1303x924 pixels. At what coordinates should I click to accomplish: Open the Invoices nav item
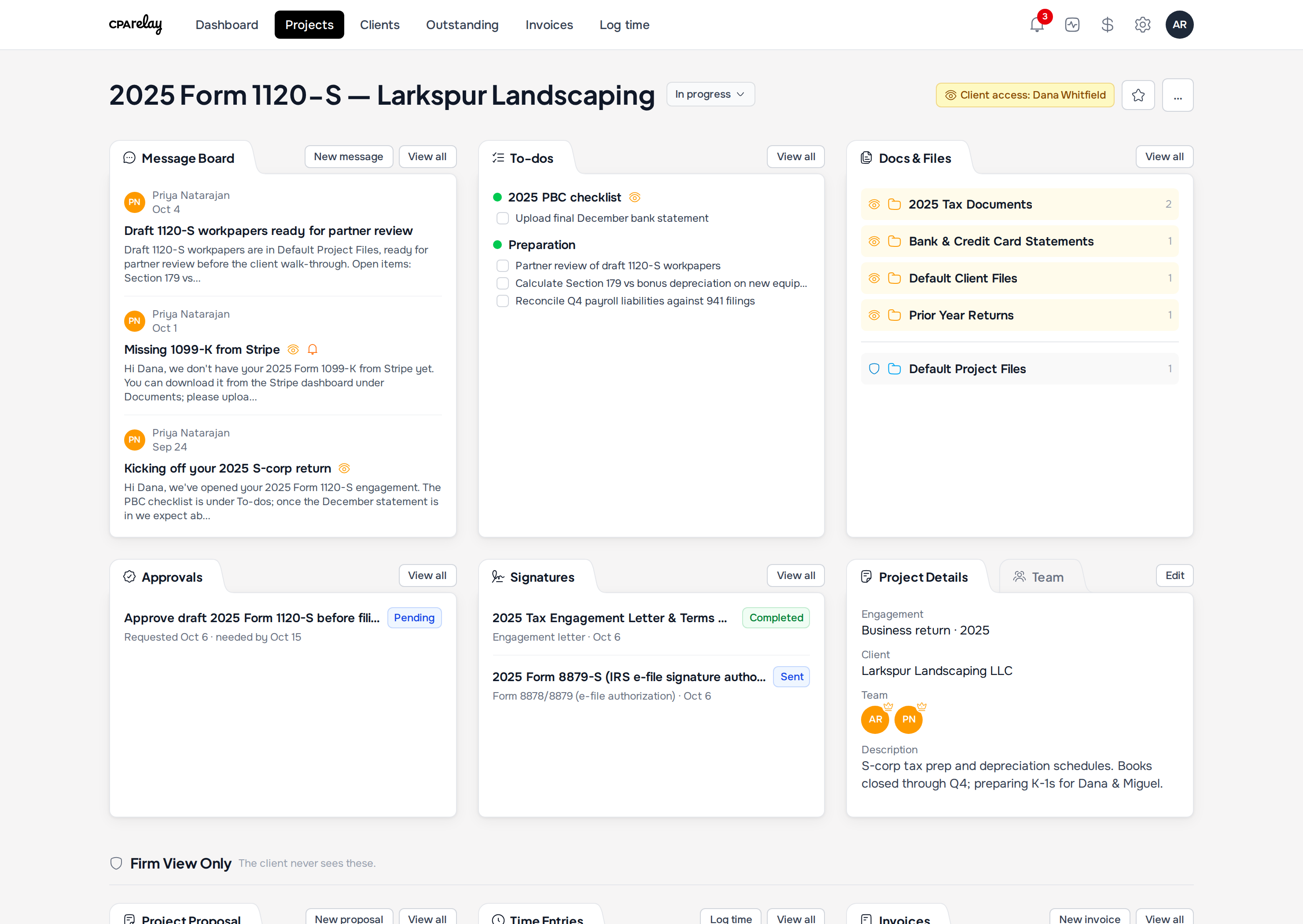tap(549, 25)
